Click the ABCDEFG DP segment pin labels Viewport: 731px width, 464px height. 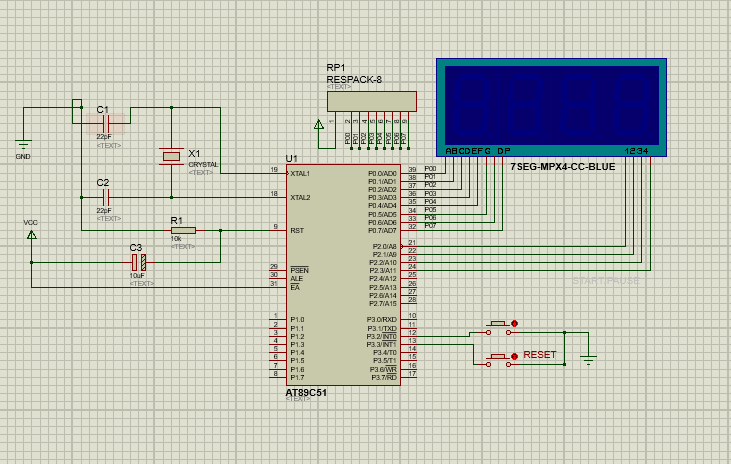click(x=478, y=151)
